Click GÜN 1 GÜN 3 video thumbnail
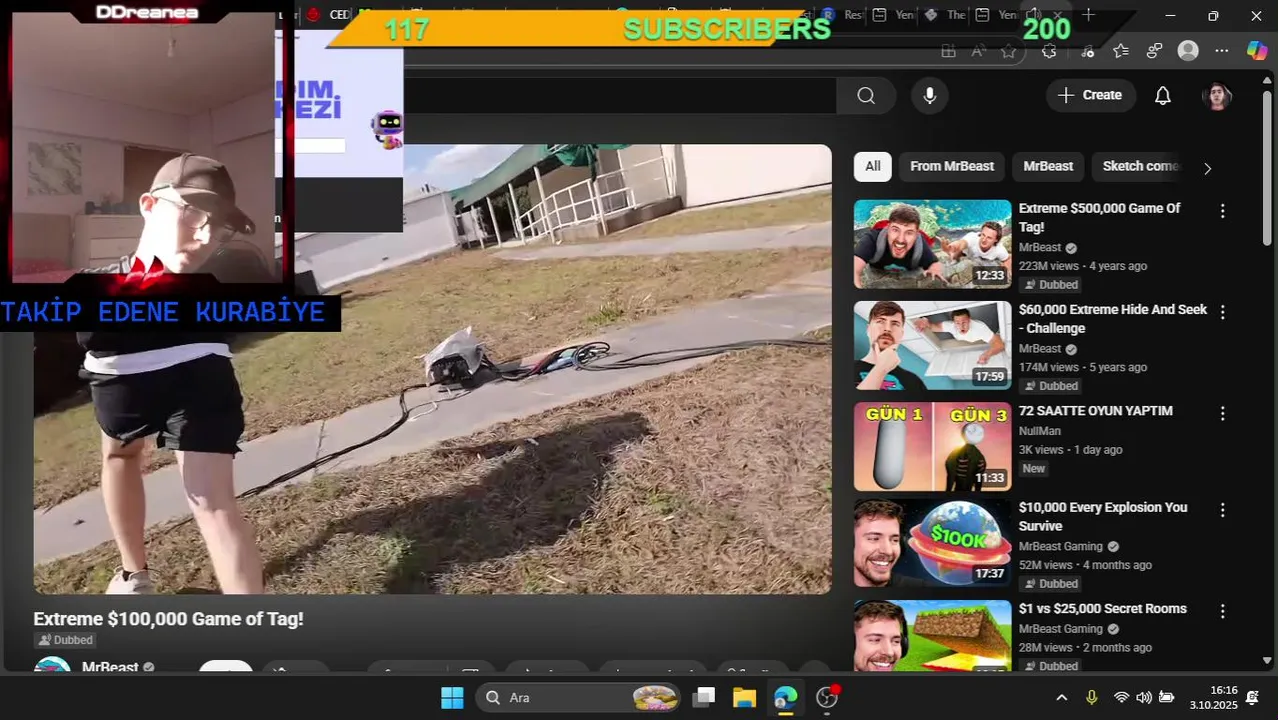The width and height of the screenshot is (1278, 720). [x=932, y=446]
